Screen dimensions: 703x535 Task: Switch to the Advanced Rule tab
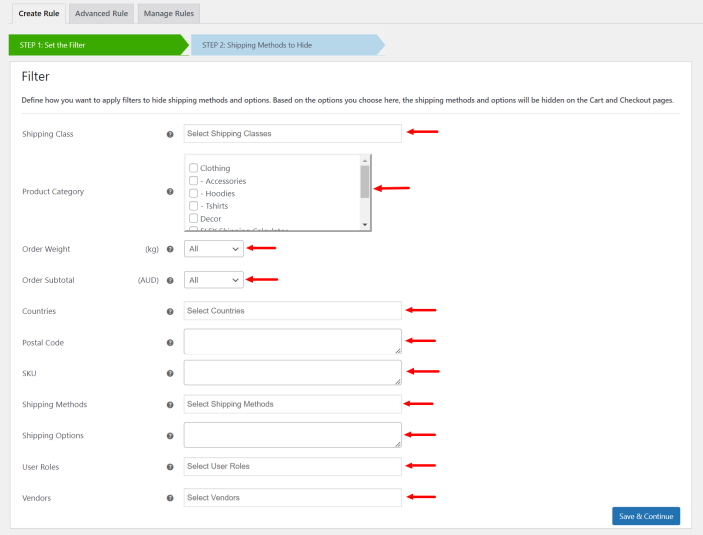point(100,13)
